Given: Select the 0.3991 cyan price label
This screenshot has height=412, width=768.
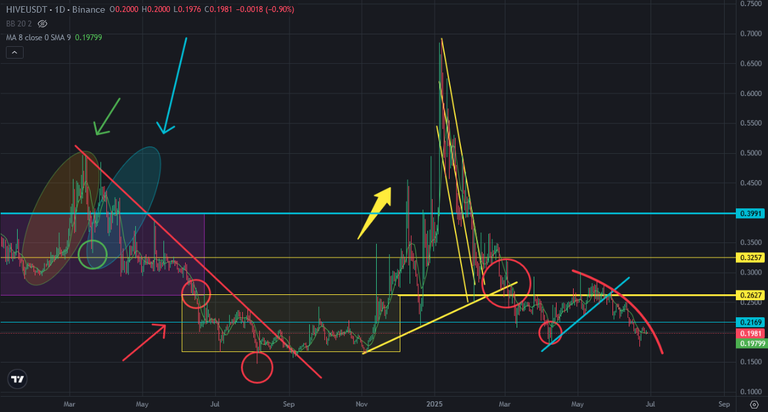Looking at the screenshot, I should tap(750, 214).
